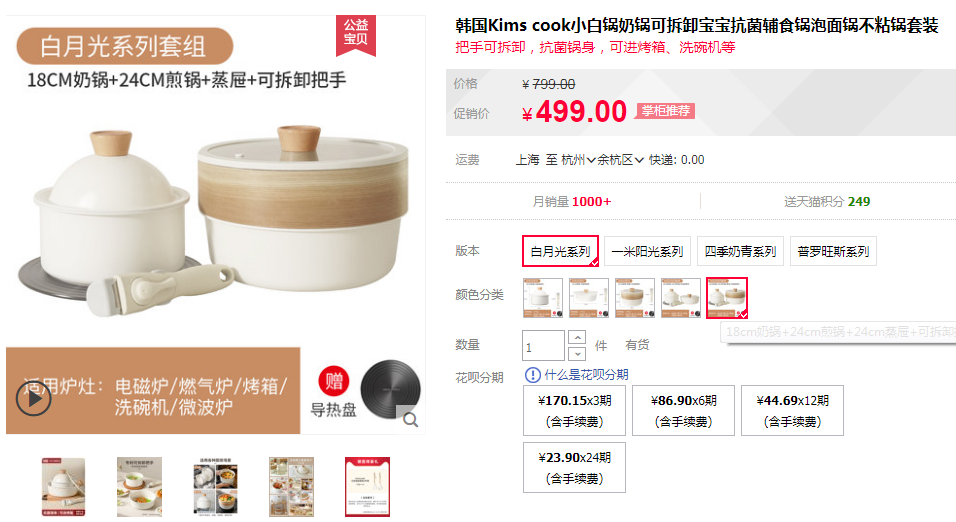Play the product video

(34, 399)
